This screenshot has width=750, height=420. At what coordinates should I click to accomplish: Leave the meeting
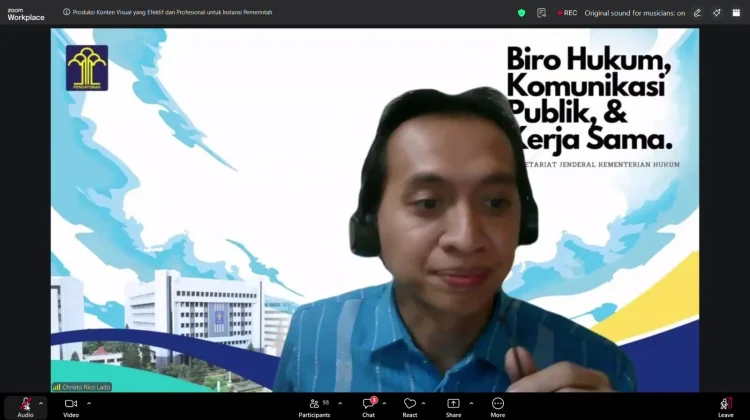[x=726, y=407]
